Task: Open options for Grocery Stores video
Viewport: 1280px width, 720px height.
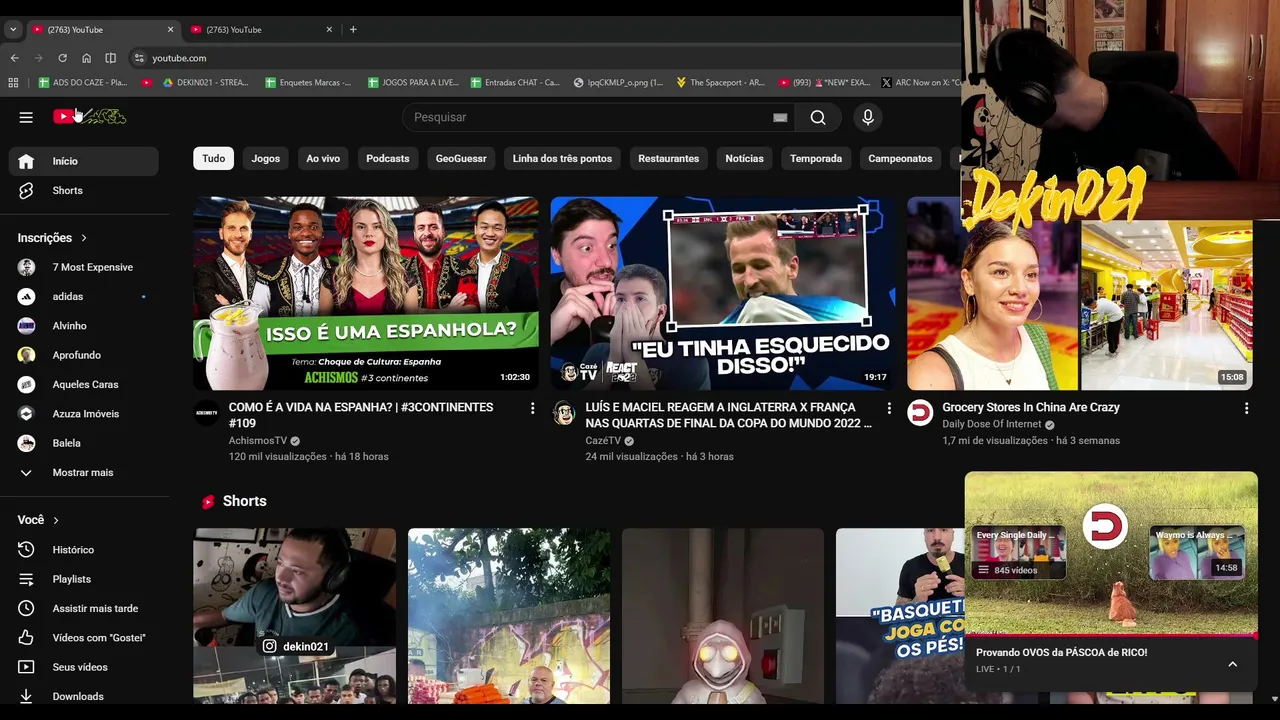Action: pyautogui.click(x=1246, y=408)
